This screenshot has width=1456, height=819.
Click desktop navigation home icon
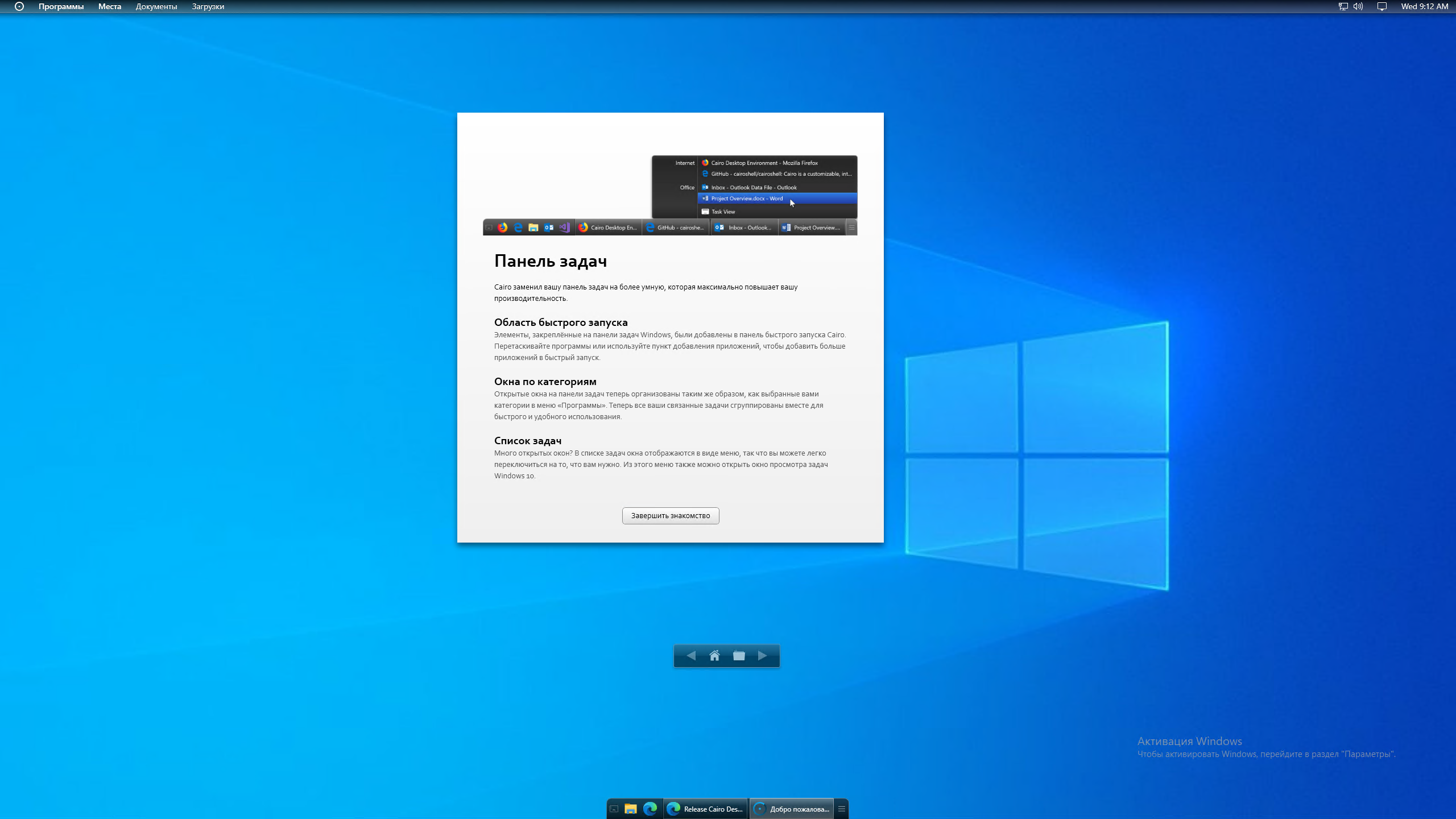click(714, 656)
